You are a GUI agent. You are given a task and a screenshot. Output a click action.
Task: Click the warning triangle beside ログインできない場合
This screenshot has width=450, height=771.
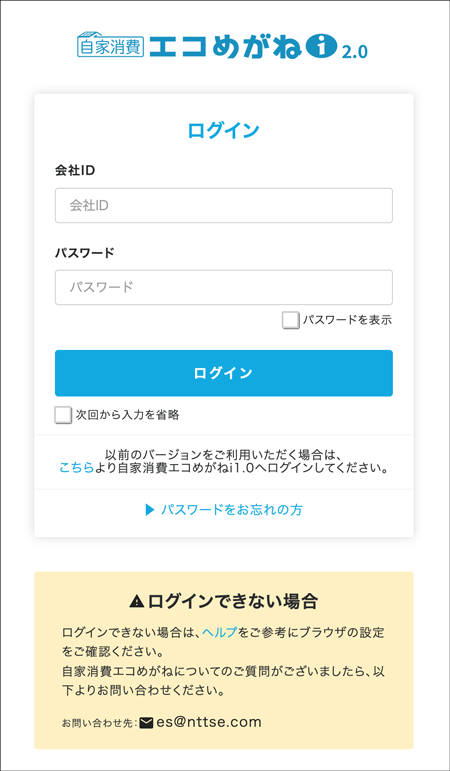pos(137,601)
